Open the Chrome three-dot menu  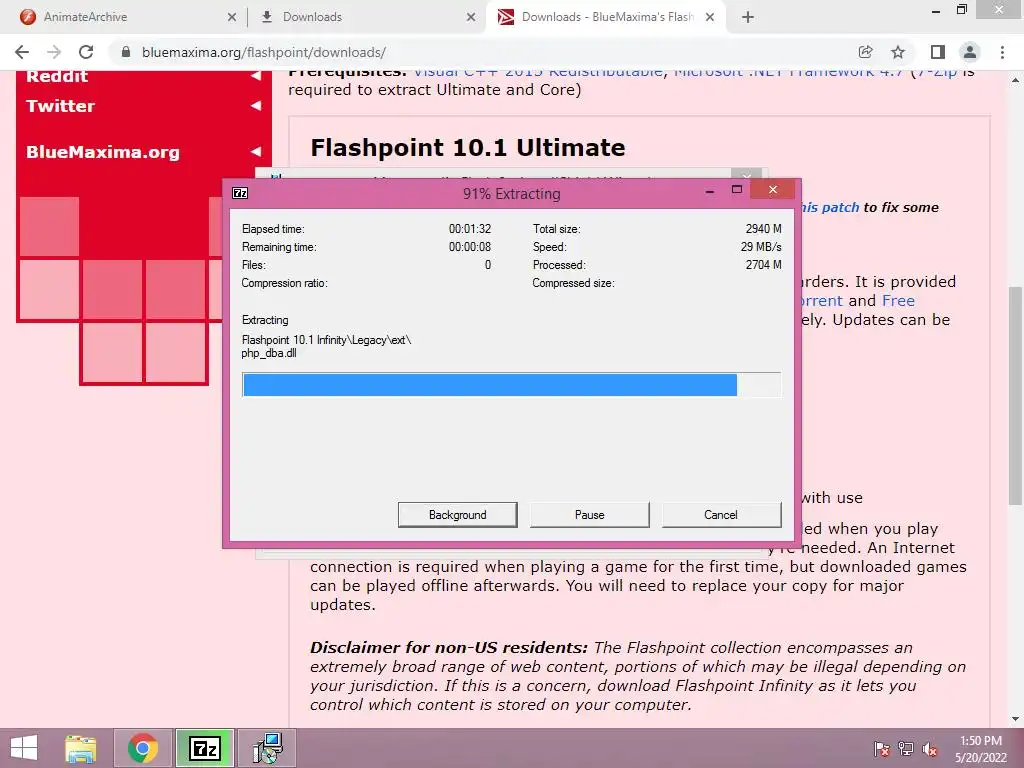point(1002,52)
